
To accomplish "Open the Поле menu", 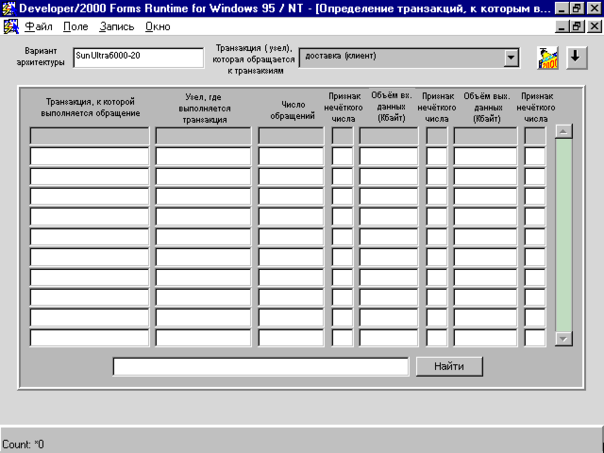I will (x=76, y=27).
